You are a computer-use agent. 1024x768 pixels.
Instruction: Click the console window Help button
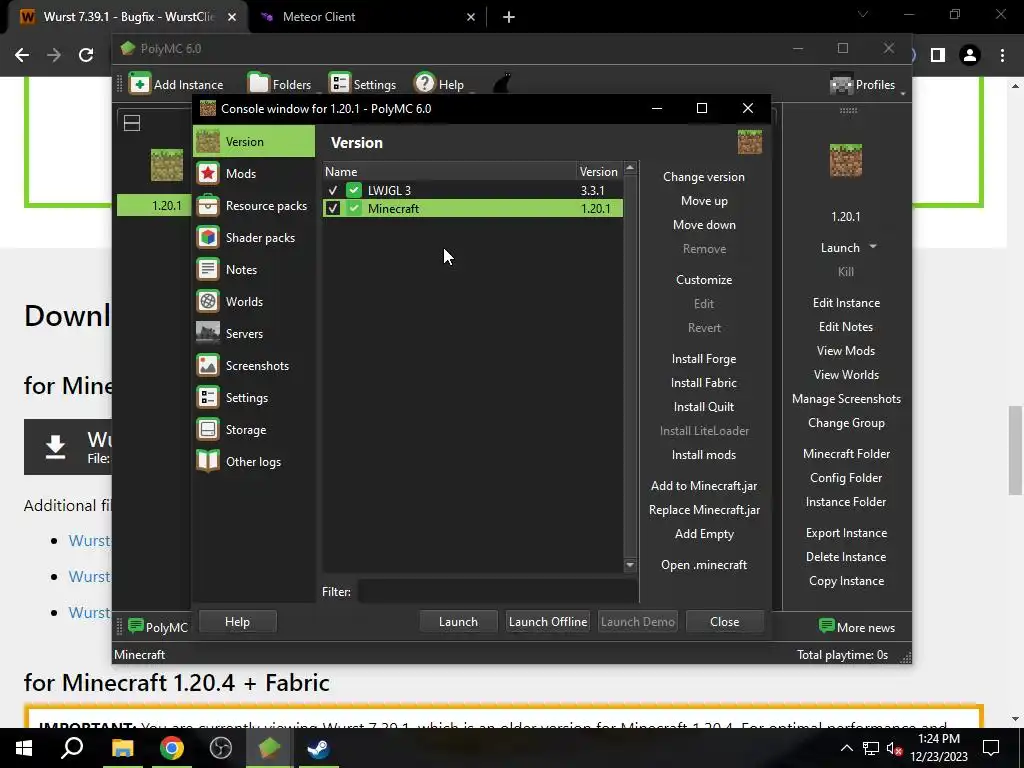pyautogui.click(x=237, y=622)
